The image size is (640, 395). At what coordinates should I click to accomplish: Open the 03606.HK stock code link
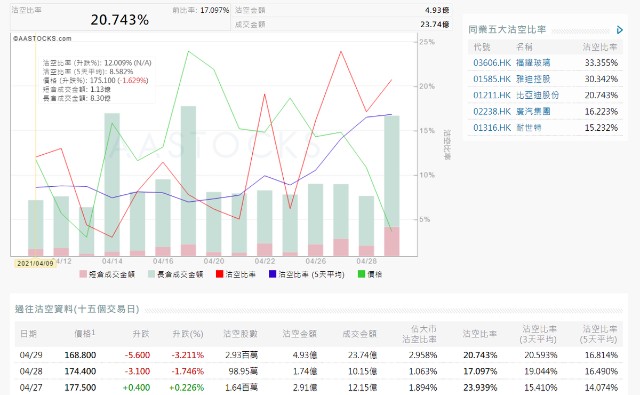[x=492, y=63]
